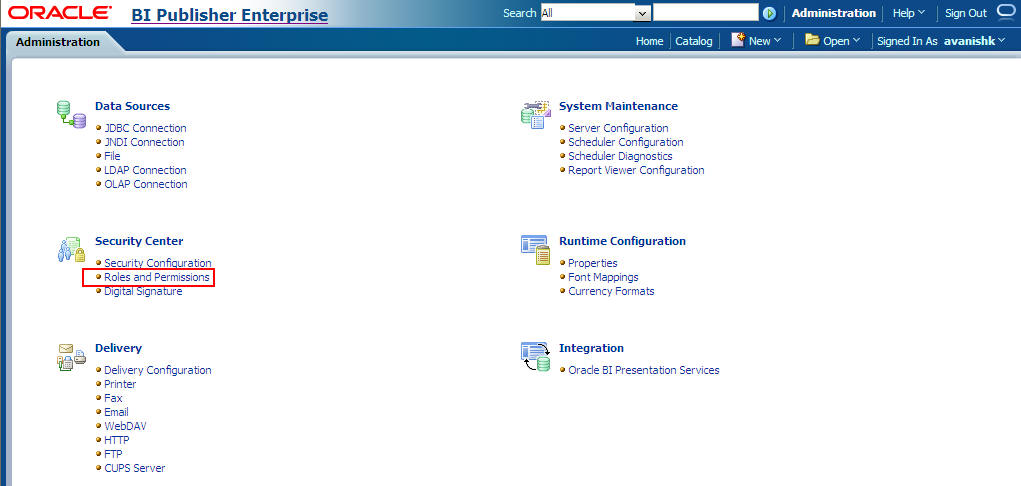Viewport: 1021px width, 486px height.
Task: Open FTP delivery settings
Action: pos(113,454)
